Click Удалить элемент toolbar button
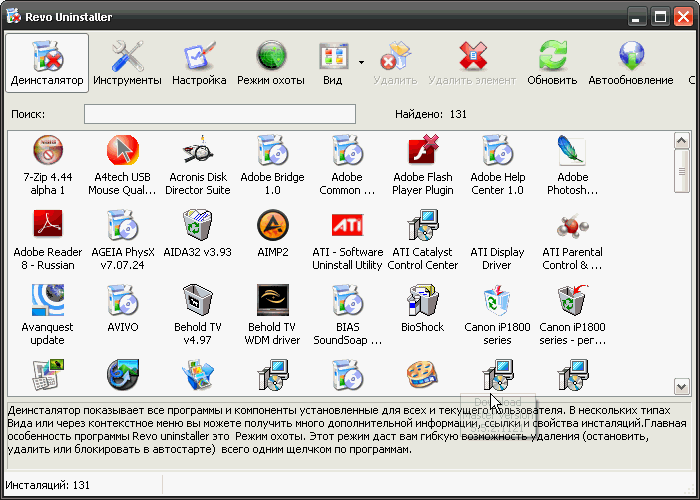Image resolution: width=700 pixels, height=500 pixels. pos(472,63)
